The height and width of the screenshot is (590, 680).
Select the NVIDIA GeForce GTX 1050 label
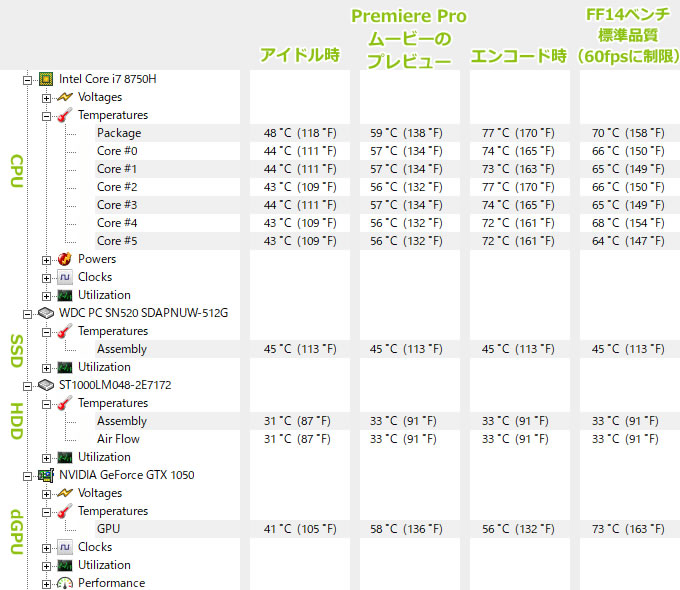127,475
